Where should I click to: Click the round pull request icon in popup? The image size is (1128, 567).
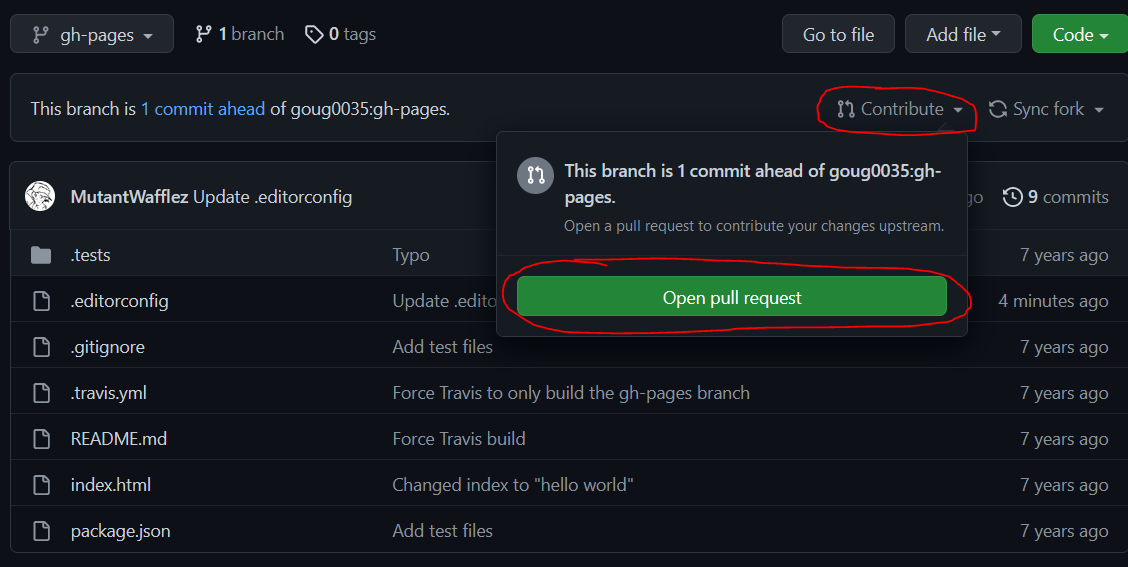[535, 175]
